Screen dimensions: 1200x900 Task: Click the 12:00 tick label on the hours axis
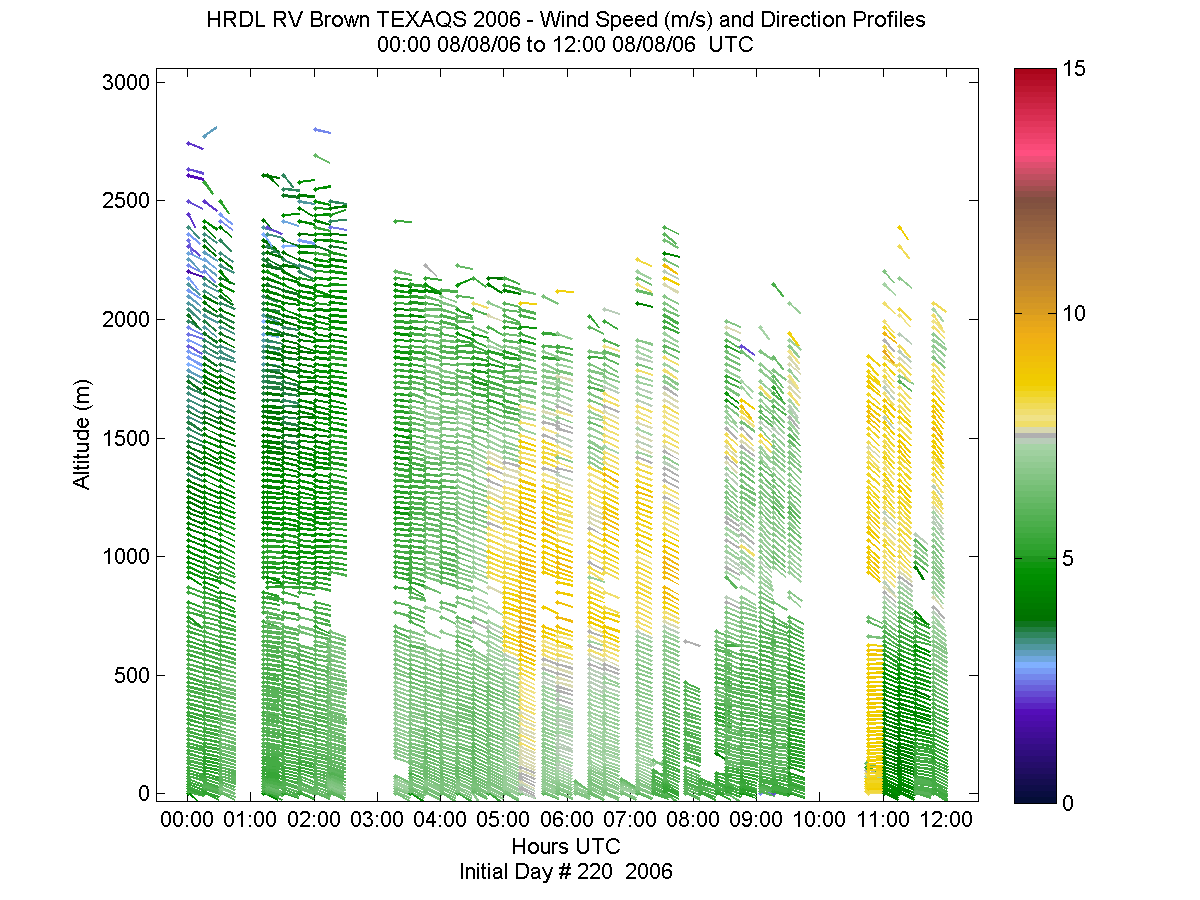coord(946,820)
